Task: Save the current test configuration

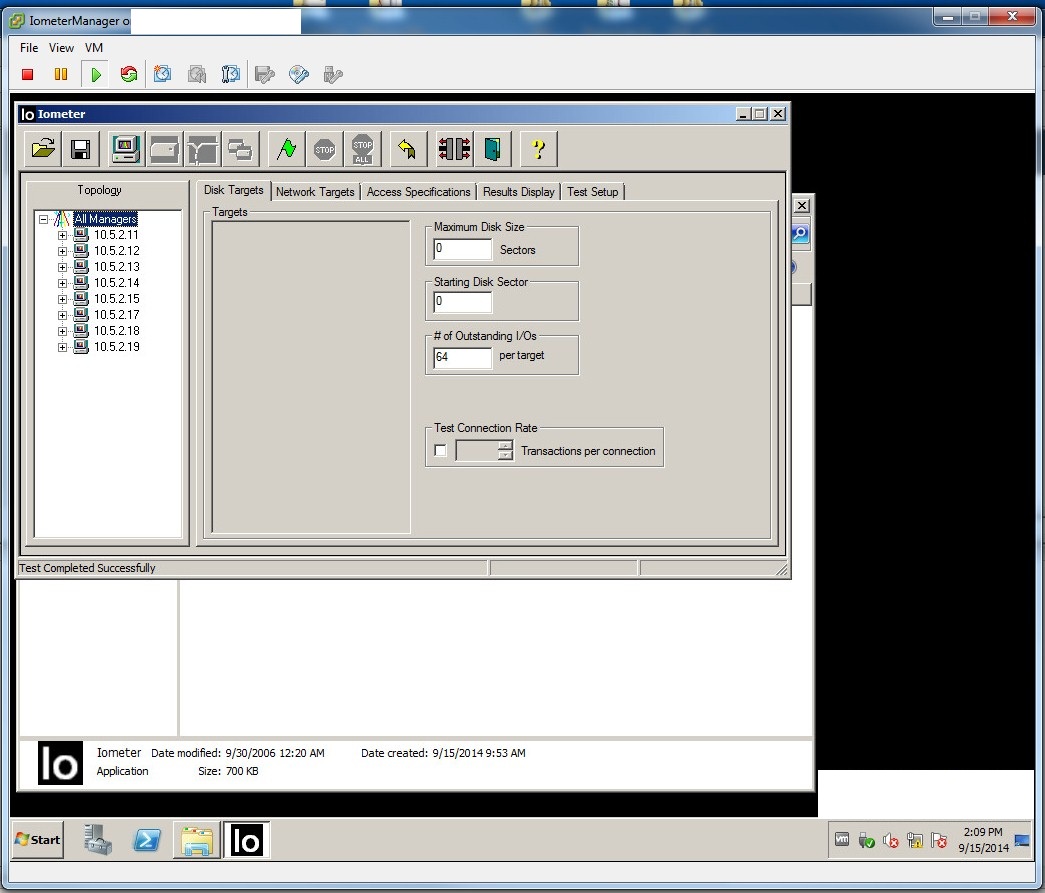Action: point(80,148)
